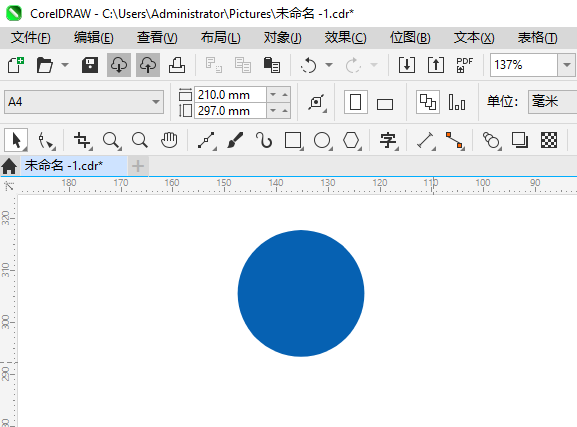Add a new document with plus tab
This screenshot has height=427, width=577.
click(138, 166)
